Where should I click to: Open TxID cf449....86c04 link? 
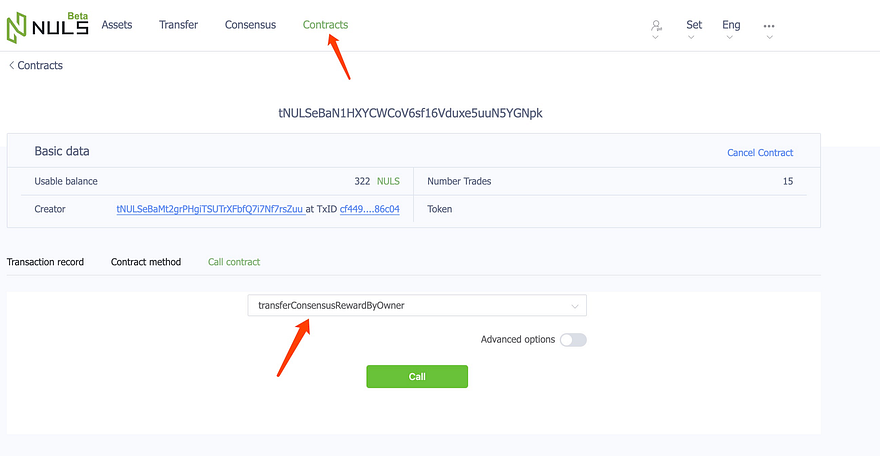[370, 209]
